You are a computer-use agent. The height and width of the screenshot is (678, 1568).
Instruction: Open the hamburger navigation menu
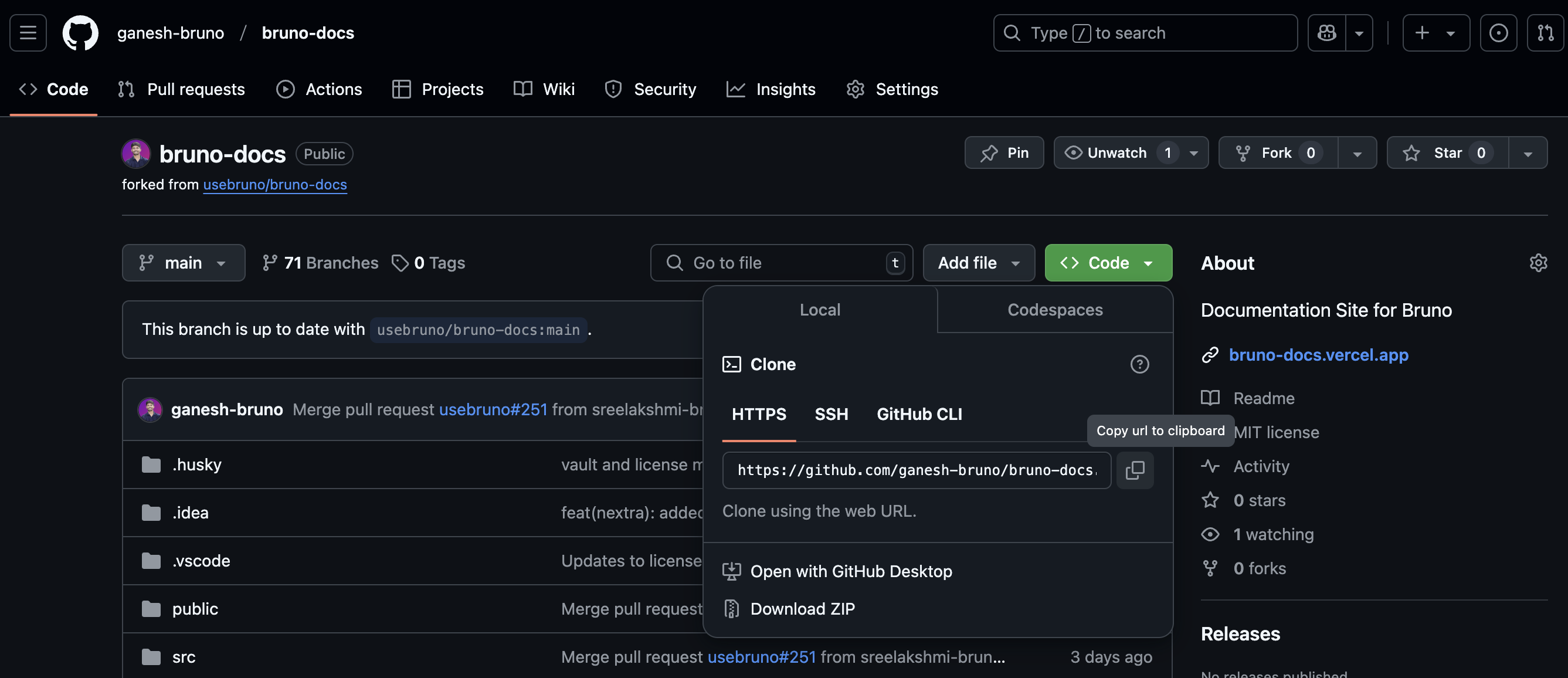[28, 33]
